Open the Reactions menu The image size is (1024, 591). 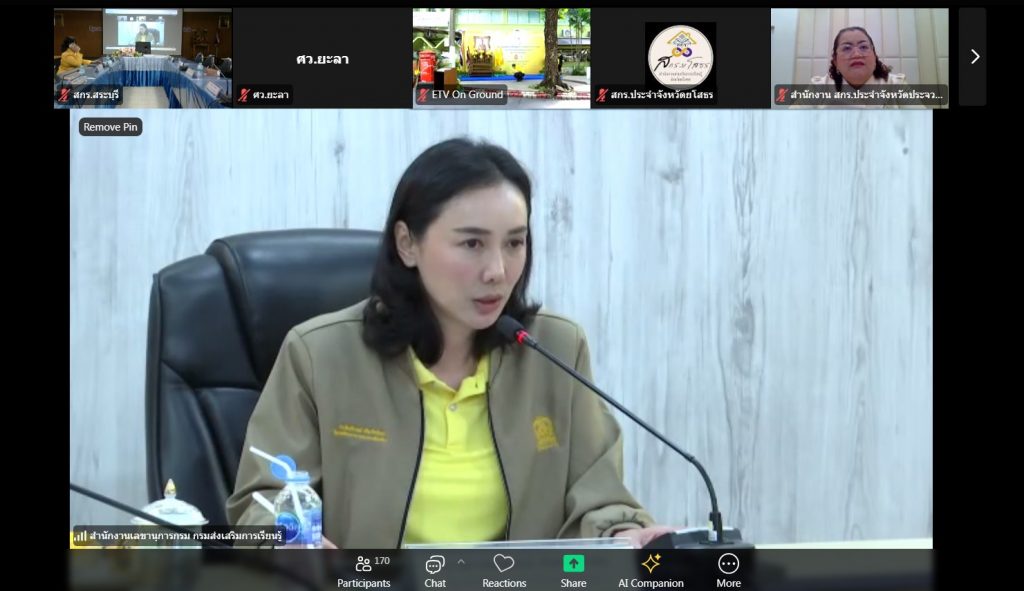[504, 570]
